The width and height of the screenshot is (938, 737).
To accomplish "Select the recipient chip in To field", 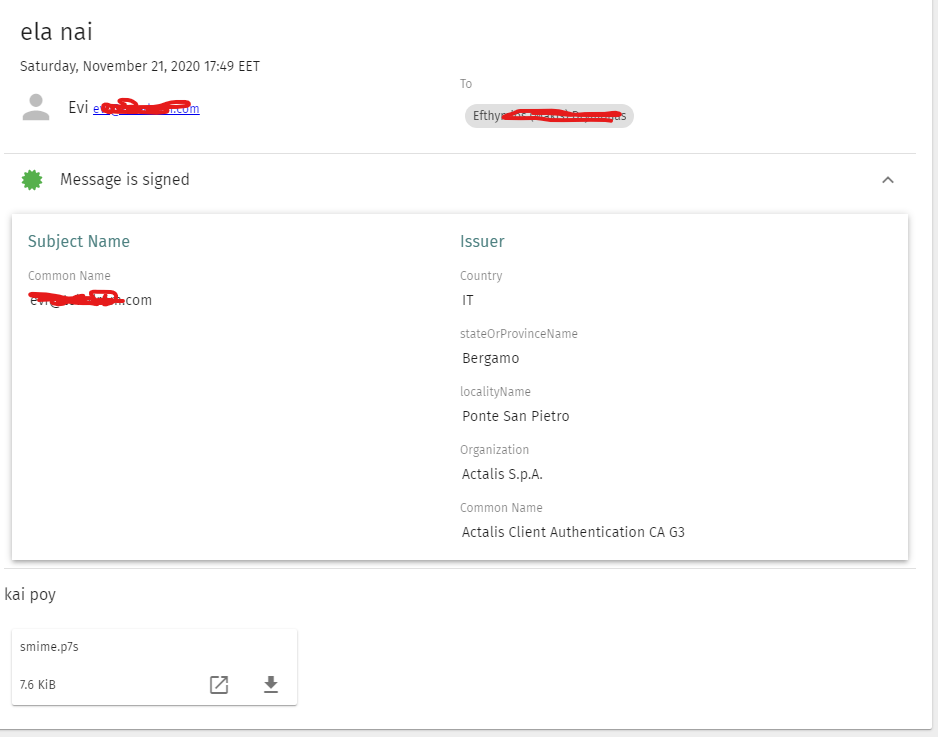I will click(549, 116).
